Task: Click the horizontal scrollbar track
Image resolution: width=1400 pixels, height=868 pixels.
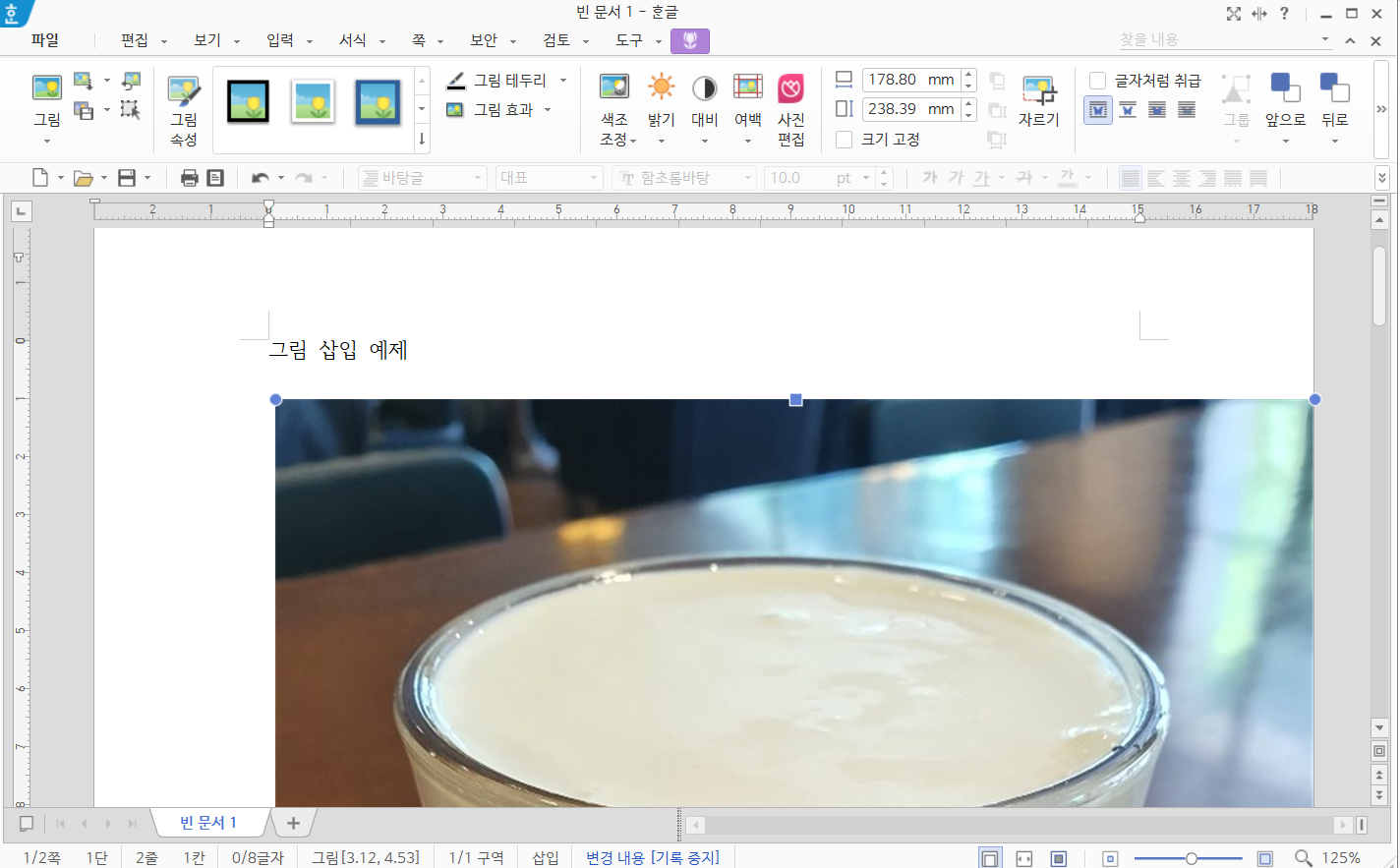Action: point(1019,825)
